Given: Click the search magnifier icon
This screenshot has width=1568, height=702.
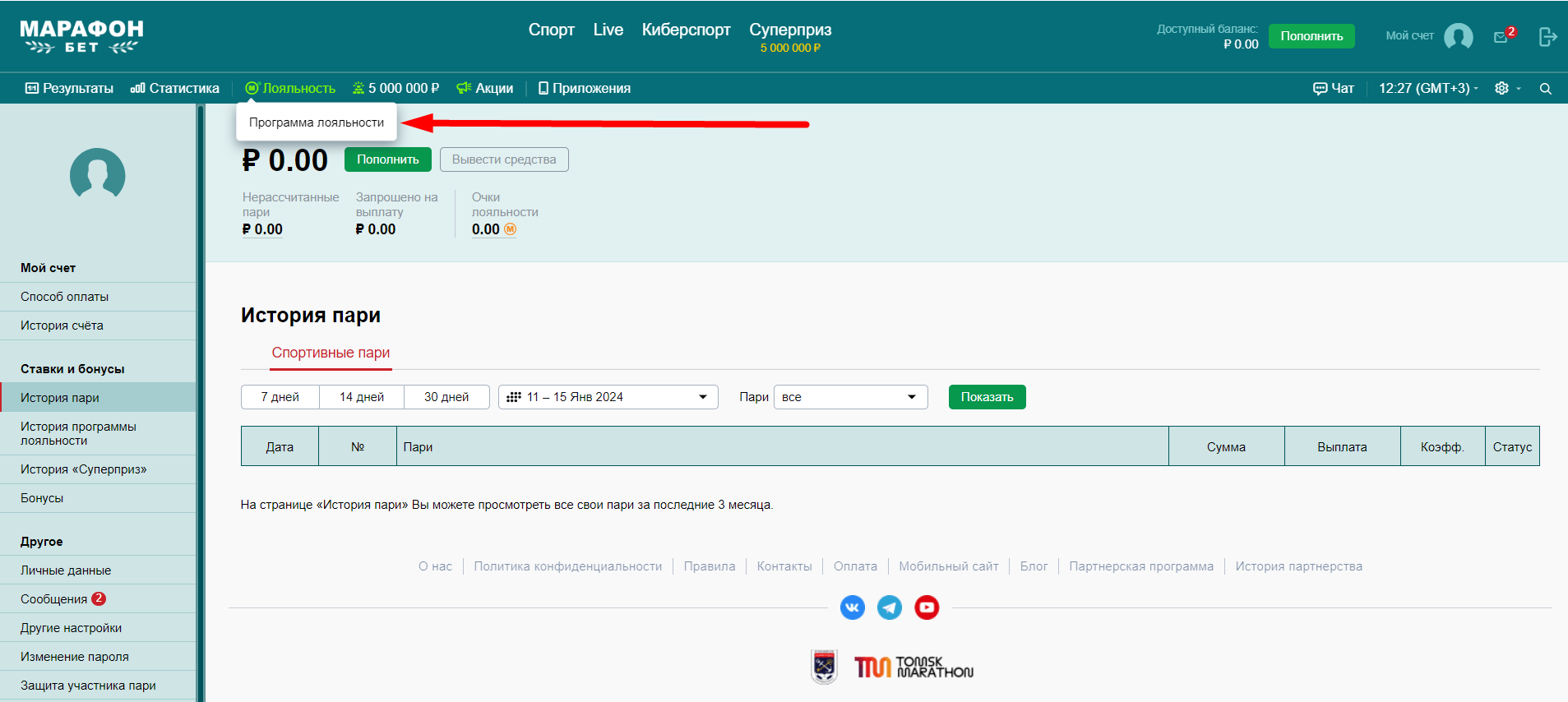Looking at the screenshot, I should tap(1545, 89).
